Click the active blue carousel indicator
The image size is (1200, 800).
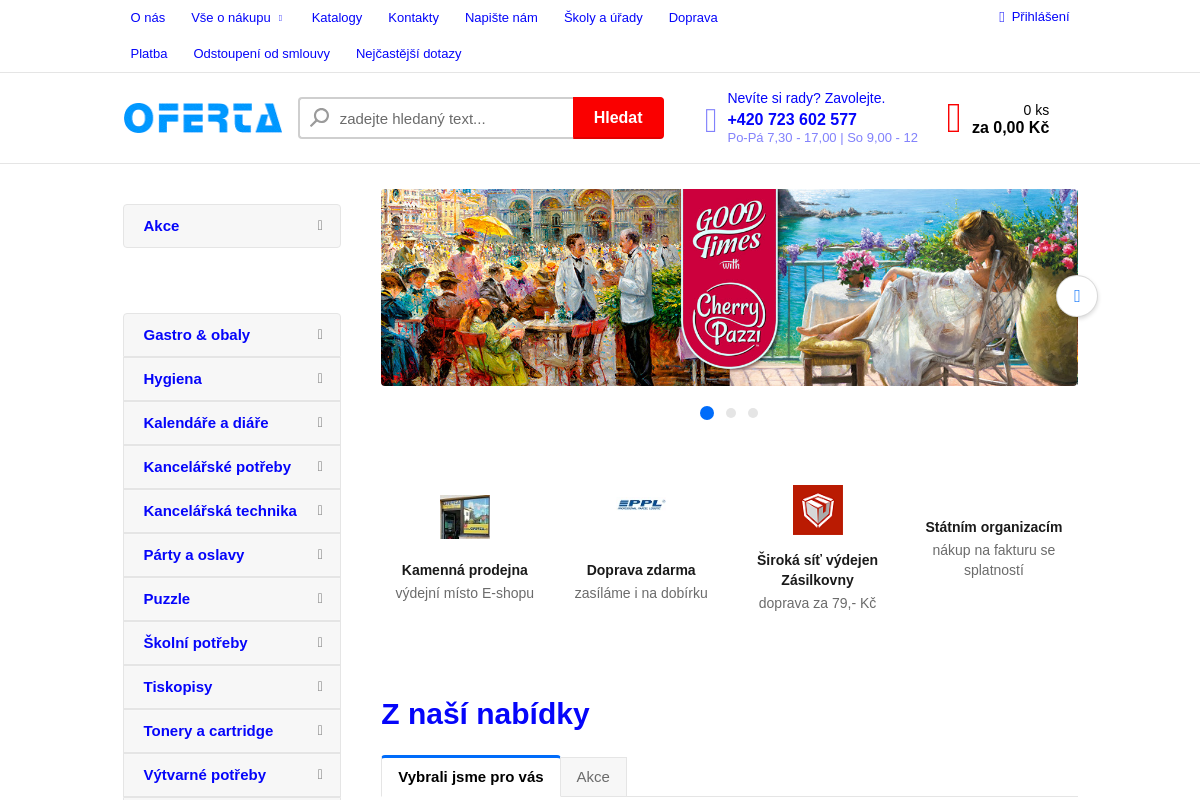pyautogui.click(x=707, y=412)
